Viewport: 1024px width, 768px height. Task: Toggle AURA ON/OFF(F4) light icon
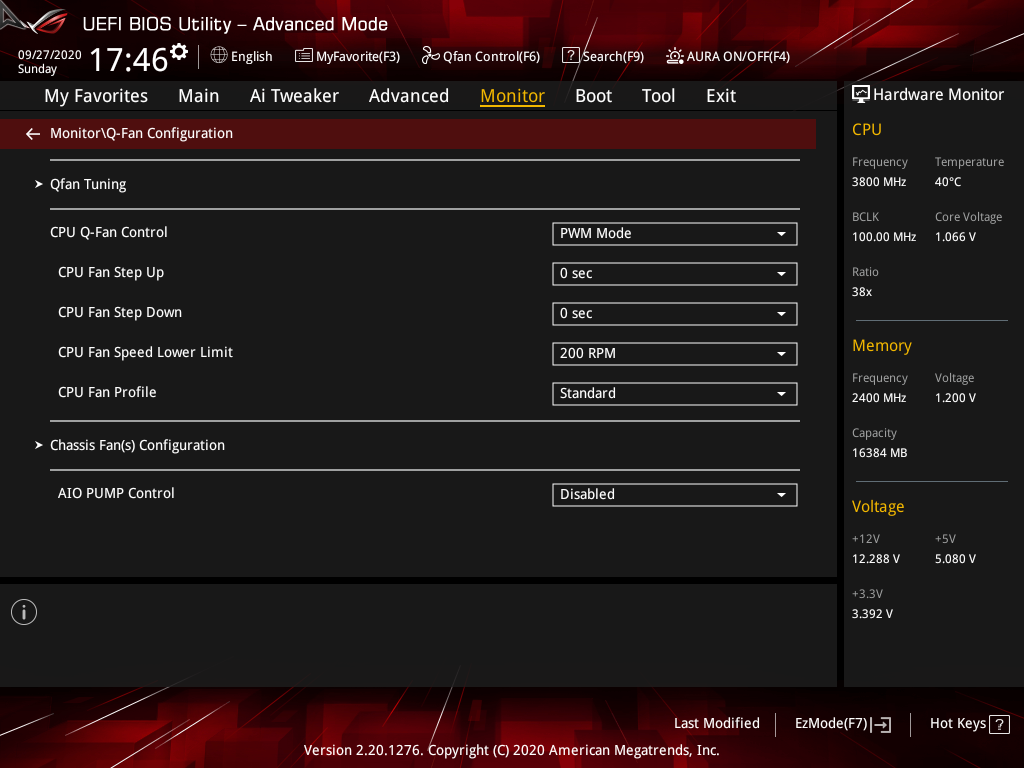click(675, 56)
